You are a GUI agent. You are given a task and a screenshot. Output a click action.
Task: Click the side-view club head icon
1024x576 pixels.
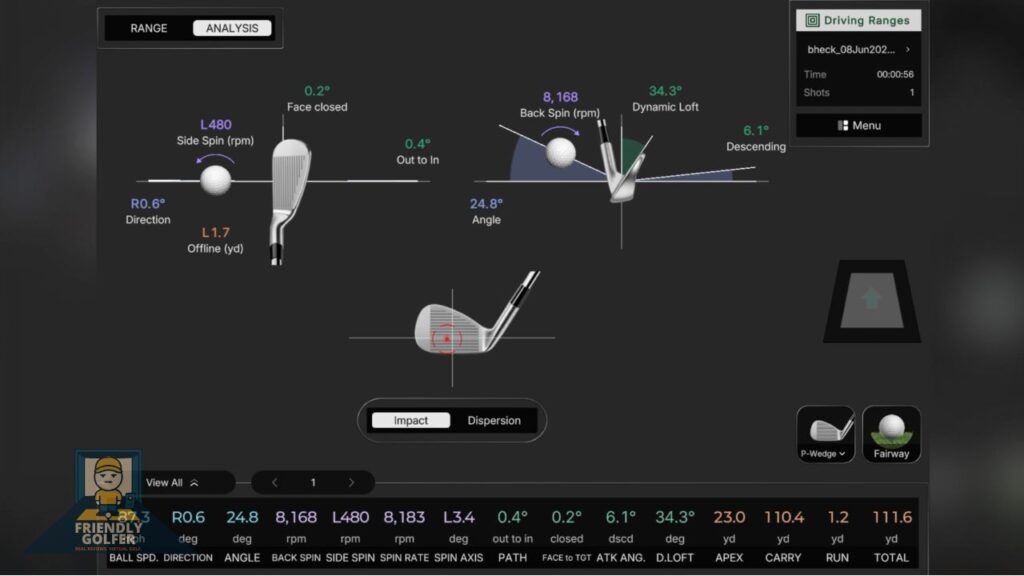coord(620,161)
